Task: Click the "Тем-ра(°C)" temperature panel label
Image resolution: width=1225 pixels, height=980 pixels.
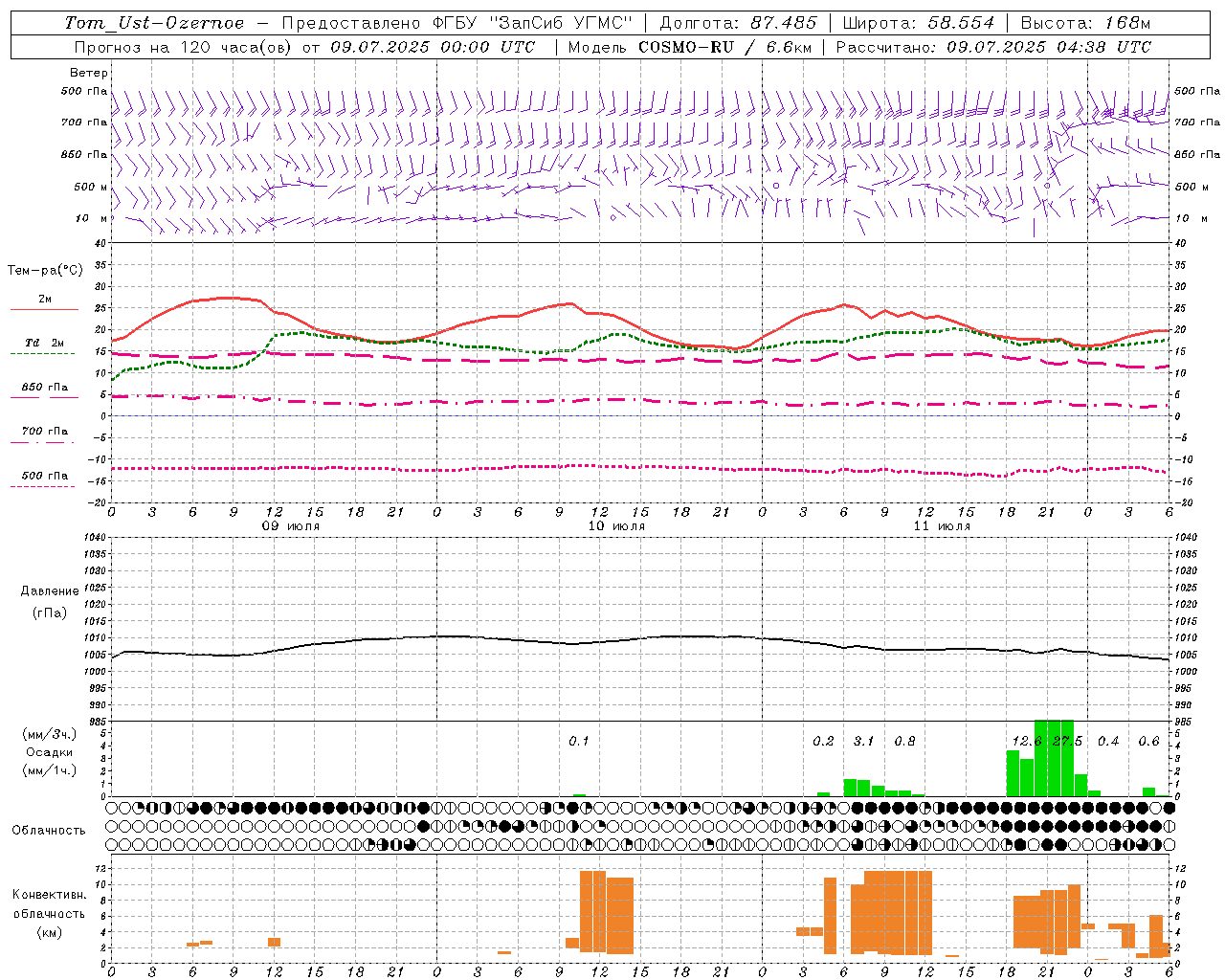Action: (45, 271)
